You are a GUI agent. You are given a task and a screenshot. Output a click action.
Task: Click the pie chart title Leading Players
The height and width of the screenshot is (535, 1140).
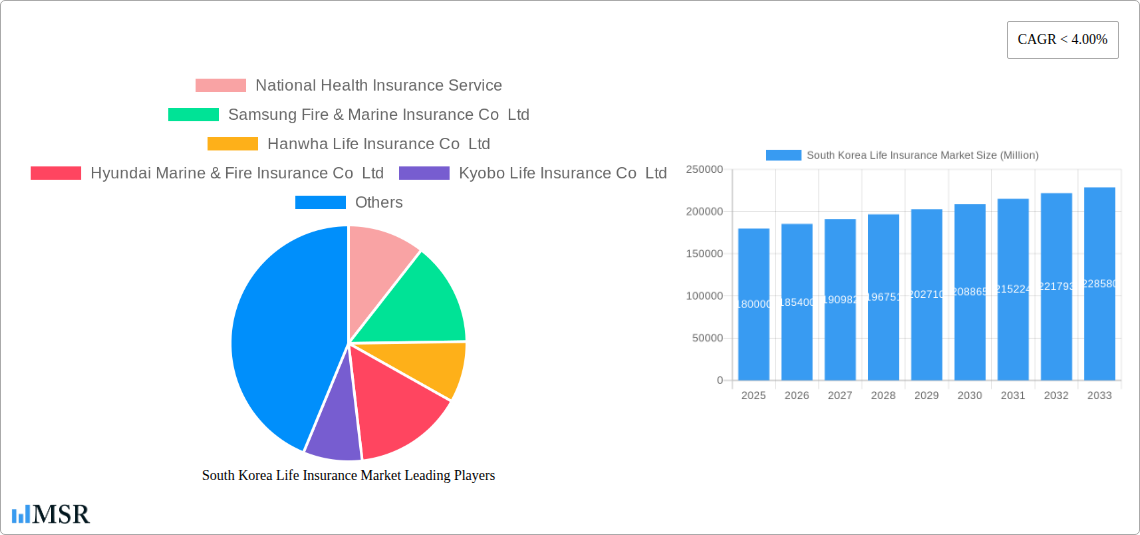click(x=348, y=475)
